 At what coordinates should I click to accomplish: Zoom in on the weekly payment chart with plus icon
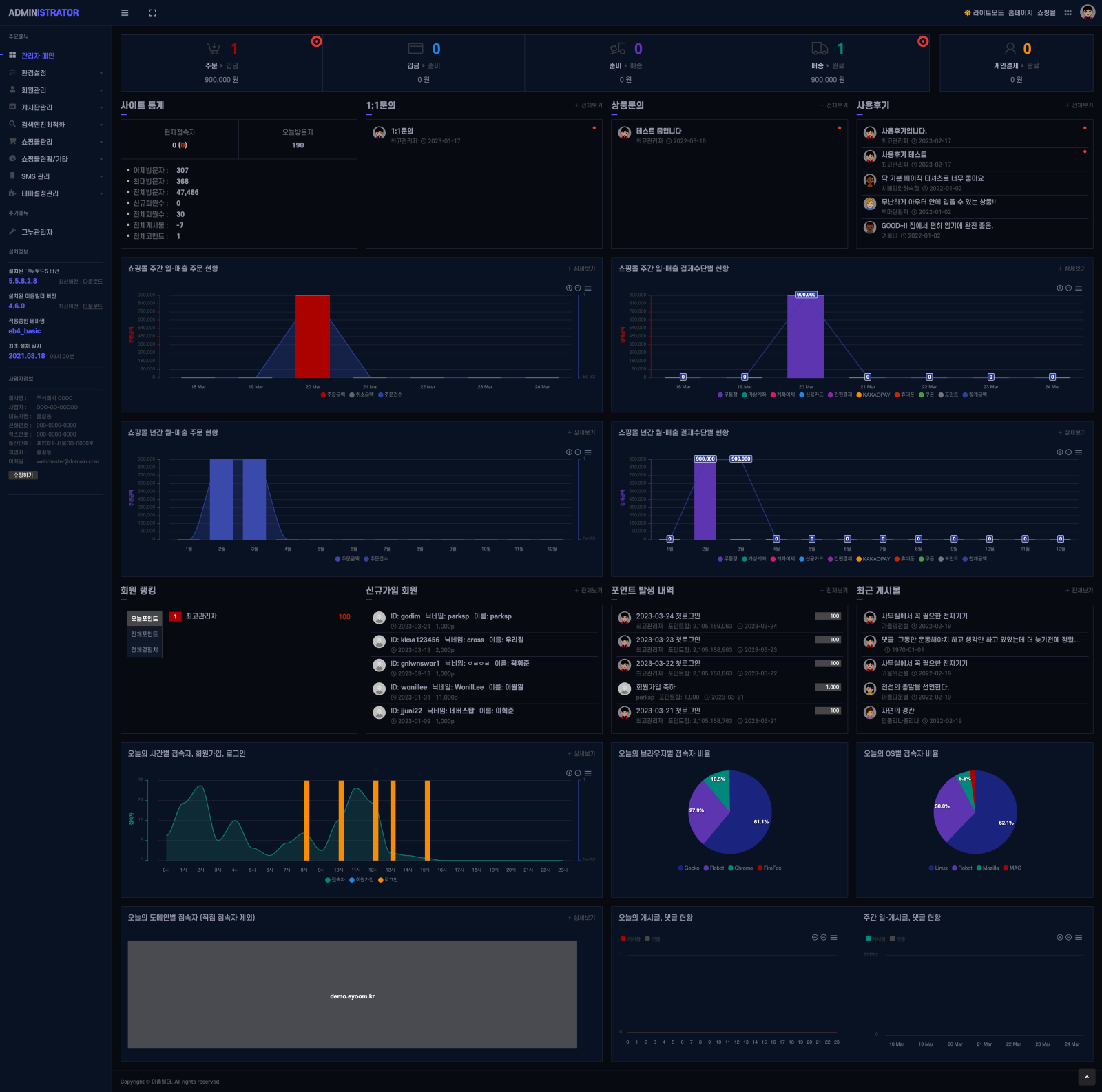point(1059,288)
